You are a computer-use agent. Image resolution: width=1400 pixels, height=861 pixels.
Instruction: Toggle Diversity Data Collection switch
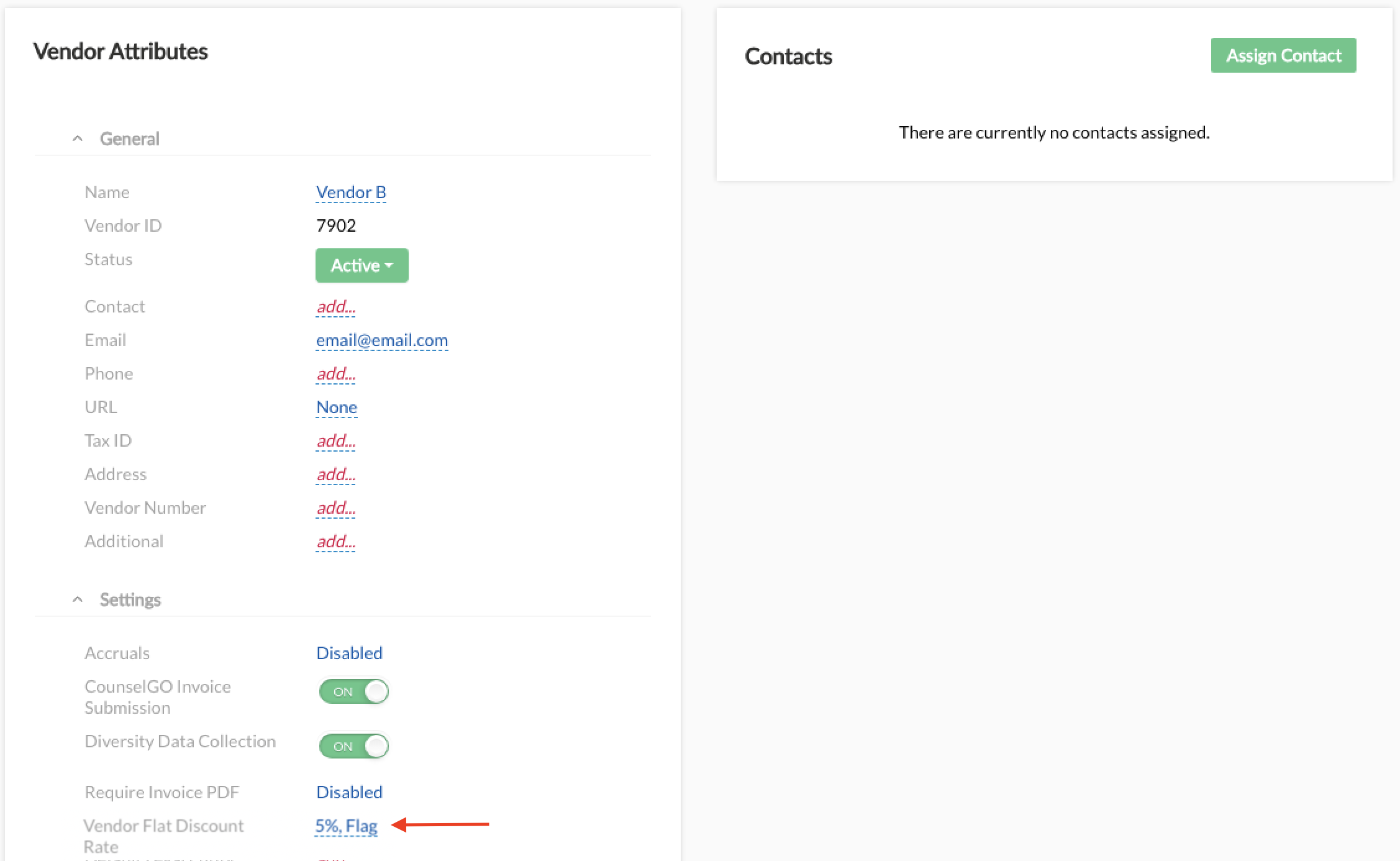(353, 746)
